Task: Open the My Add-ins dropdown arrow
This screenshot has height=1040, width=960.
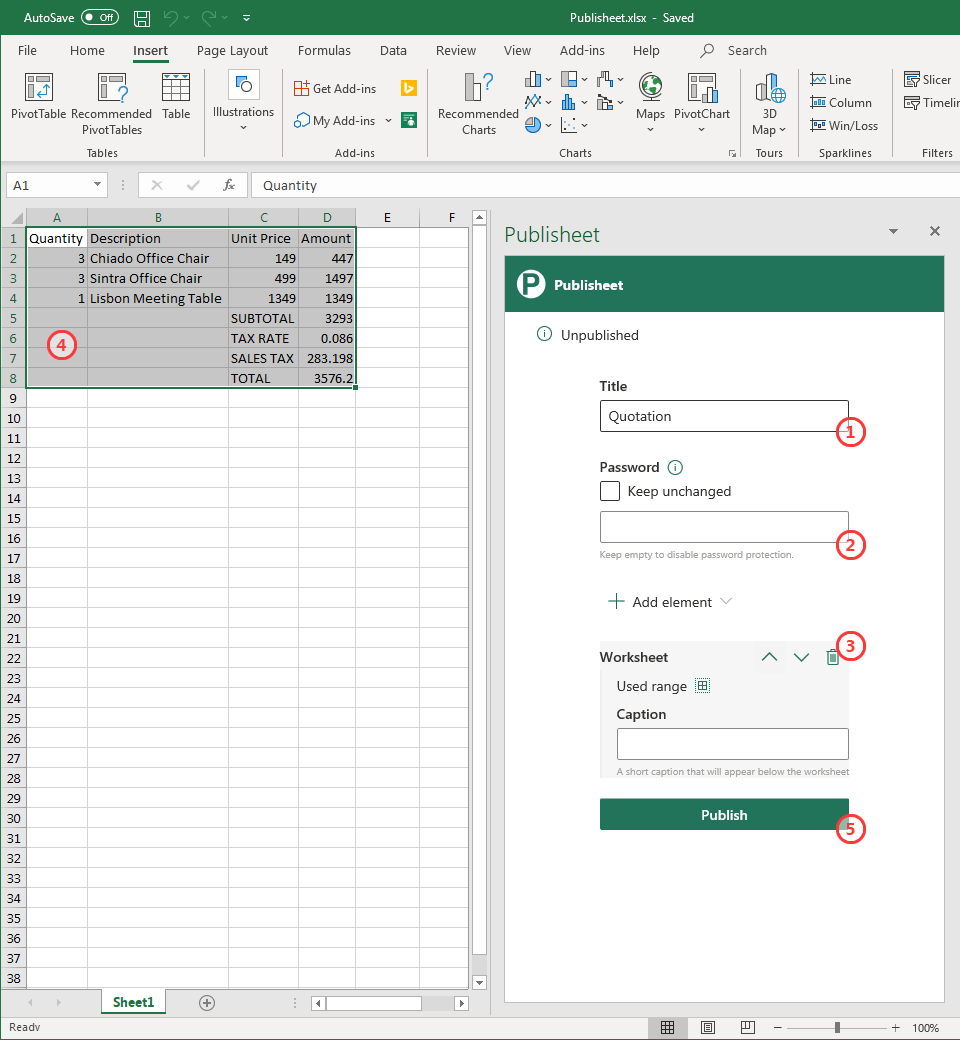Action: coord(388,121)
